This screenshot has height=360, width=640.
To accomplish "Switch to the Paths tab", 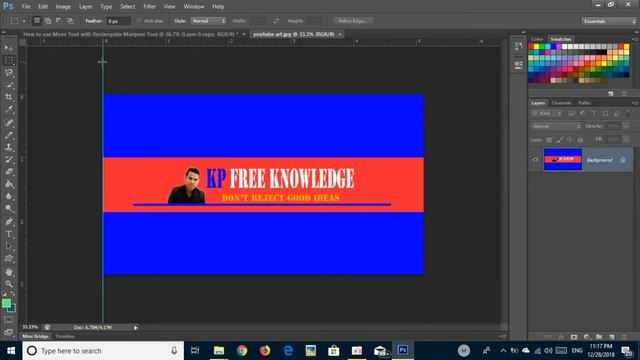I will (584, 103).
